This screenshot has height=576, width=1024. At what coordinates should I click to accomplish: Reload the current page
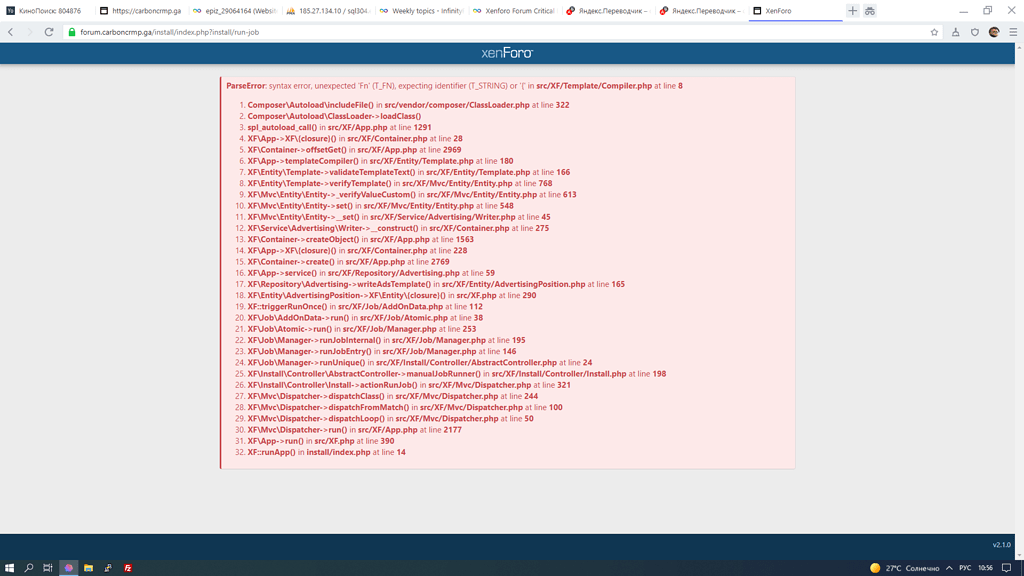49,32
